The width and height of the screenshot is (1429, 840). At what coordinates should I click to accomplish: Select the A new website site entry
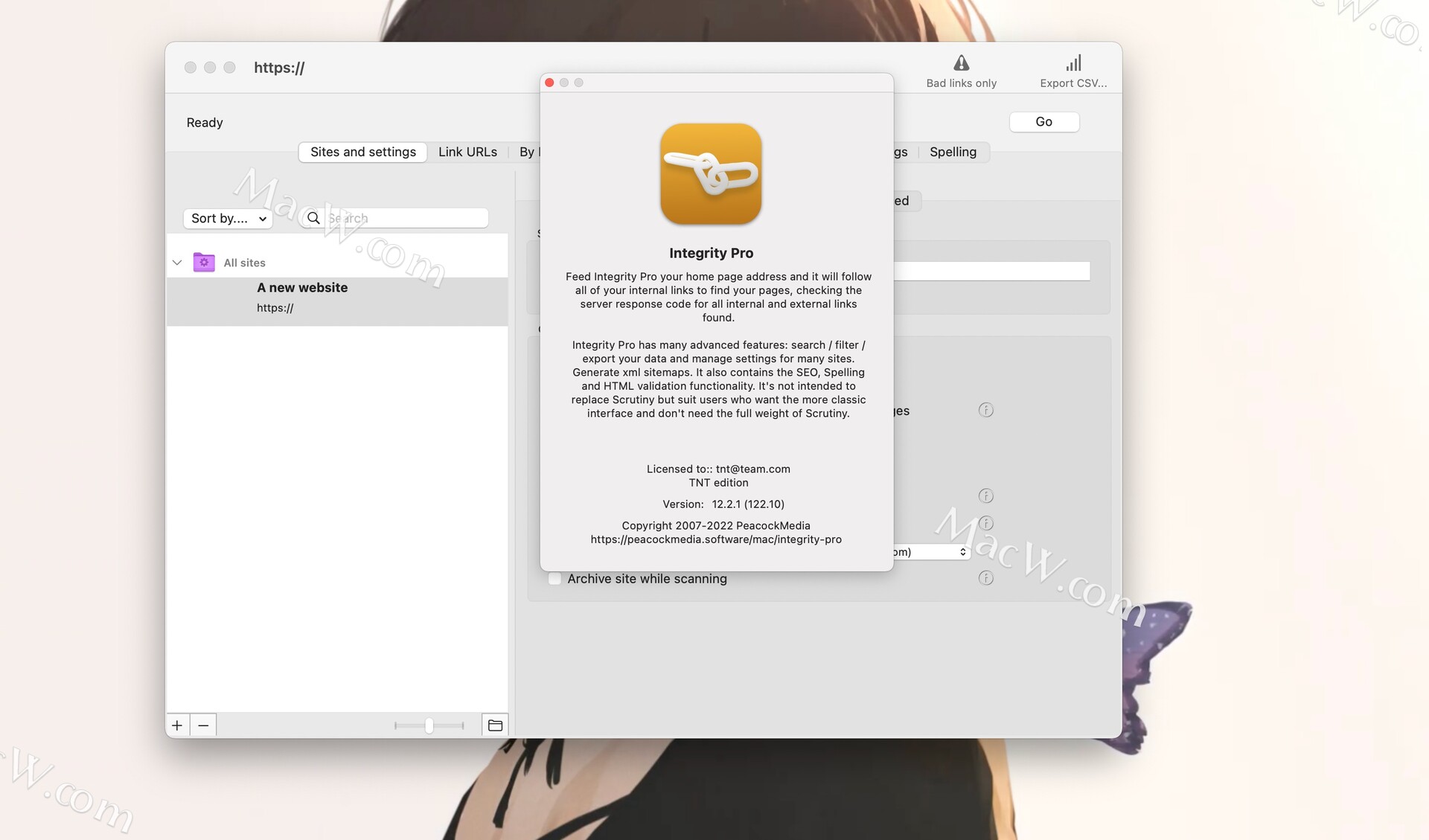point(337,301)
